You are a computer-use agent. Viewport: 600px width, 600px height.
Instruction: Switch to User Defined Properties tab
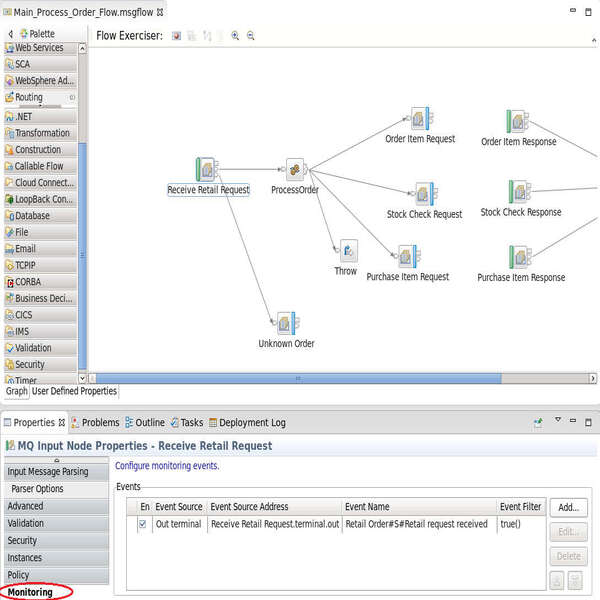(75, 391)
